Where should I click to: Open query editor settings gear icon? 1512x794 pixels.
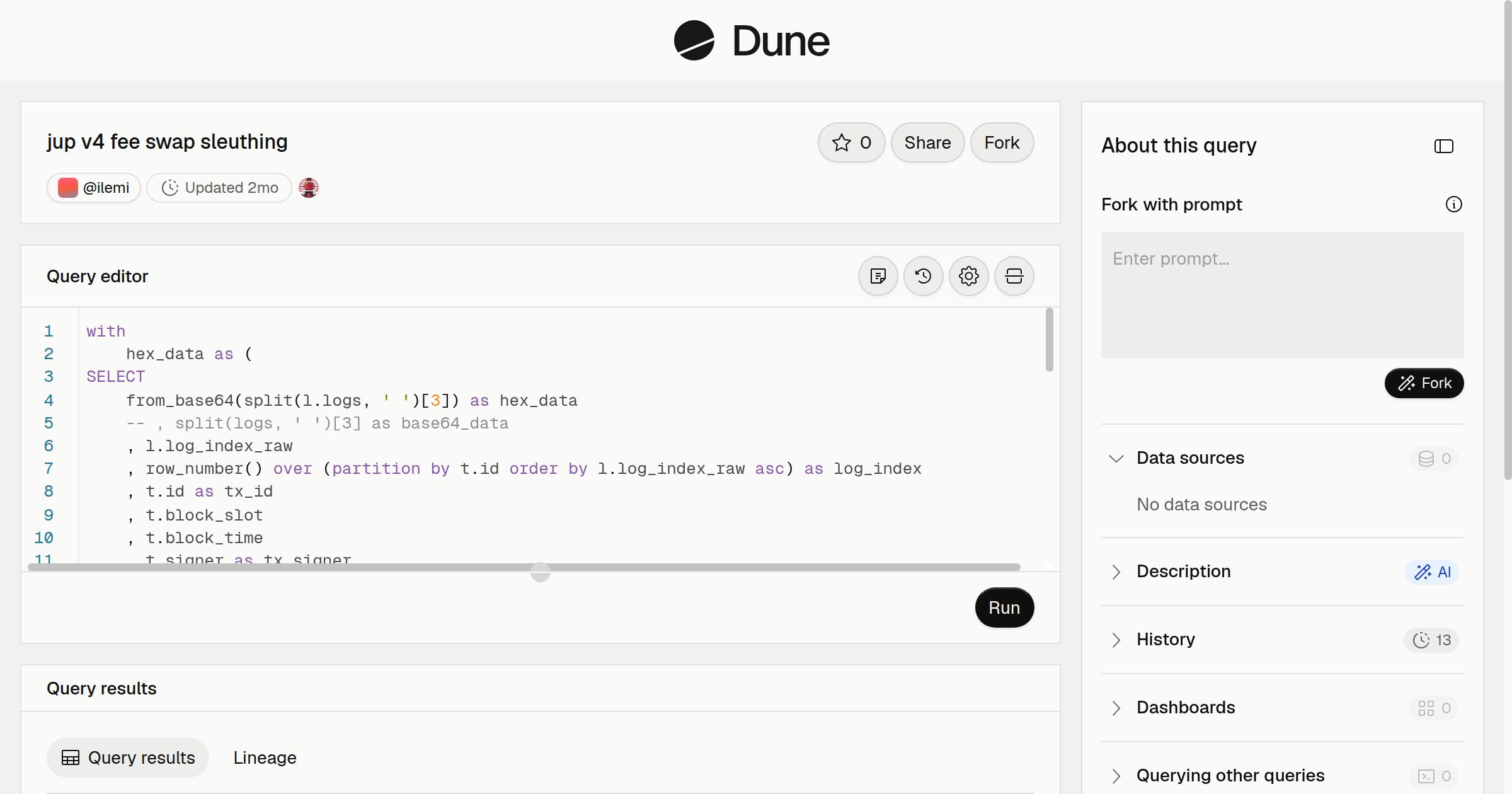pos(968,276)
